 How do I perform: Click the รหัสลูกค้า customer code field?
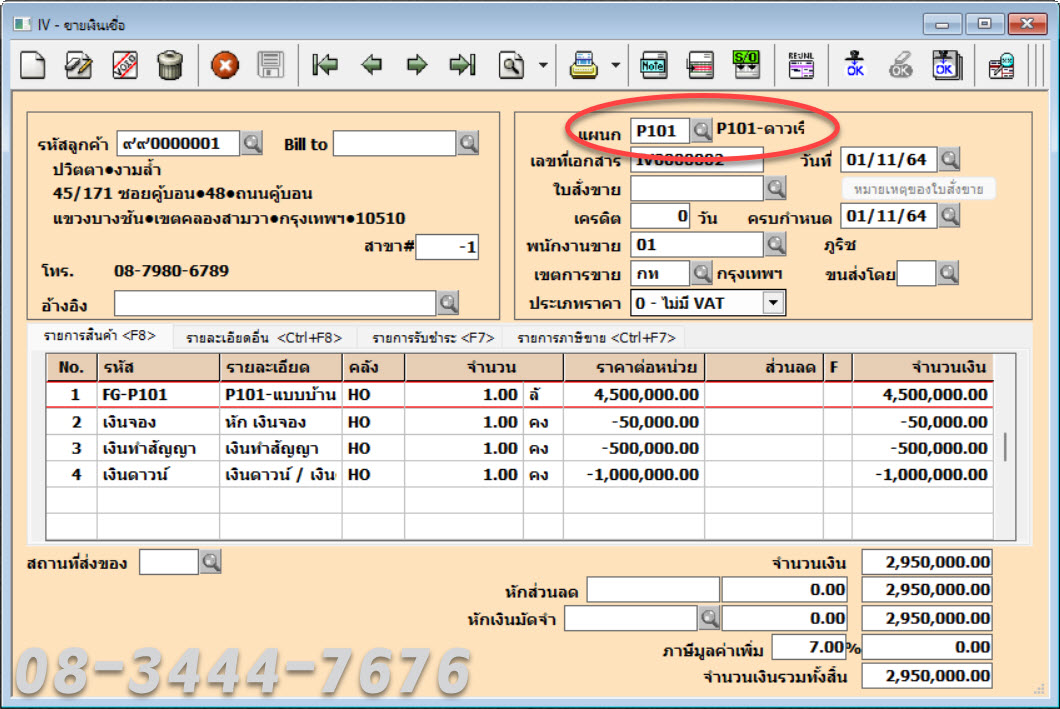[x=178, y=143]
